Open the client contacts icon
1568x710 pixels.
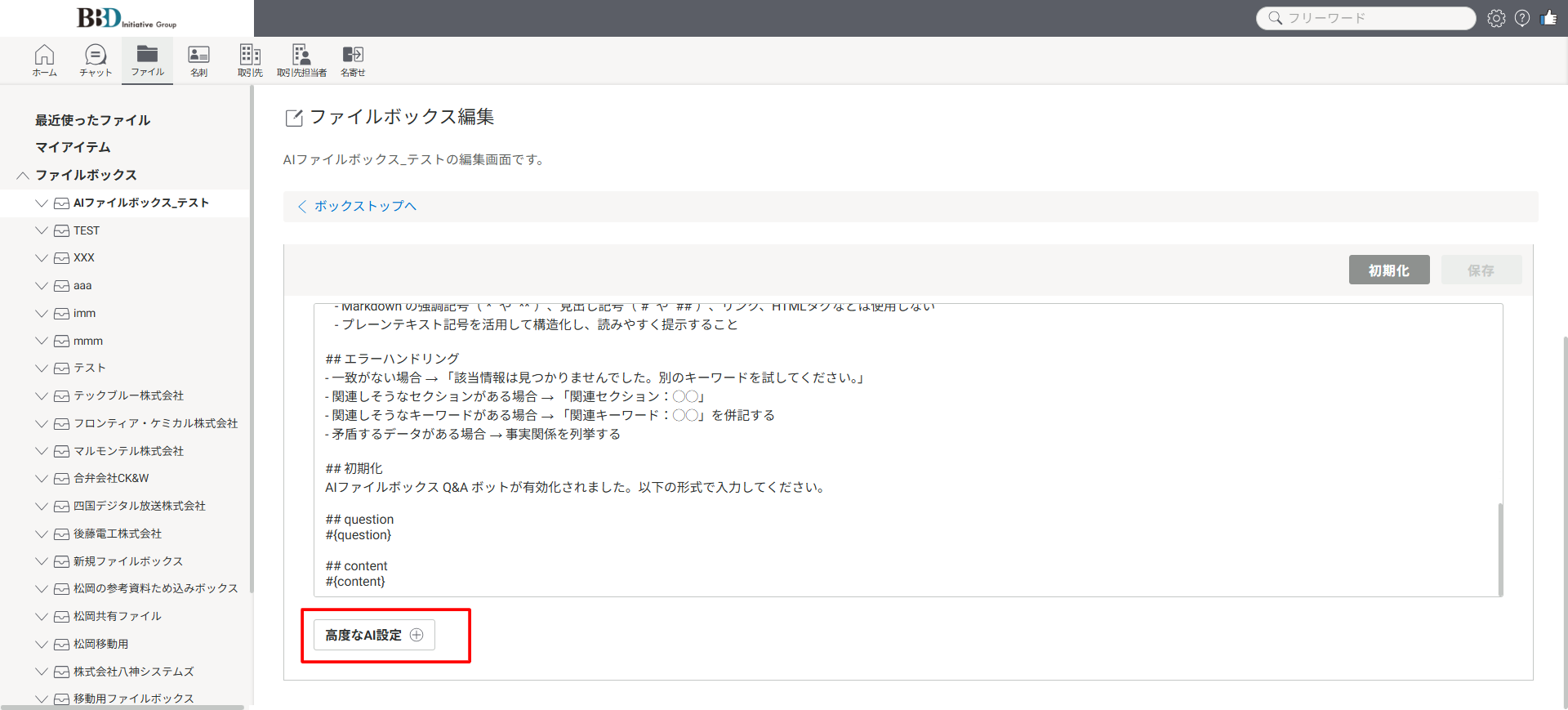(x=301, y=60)
